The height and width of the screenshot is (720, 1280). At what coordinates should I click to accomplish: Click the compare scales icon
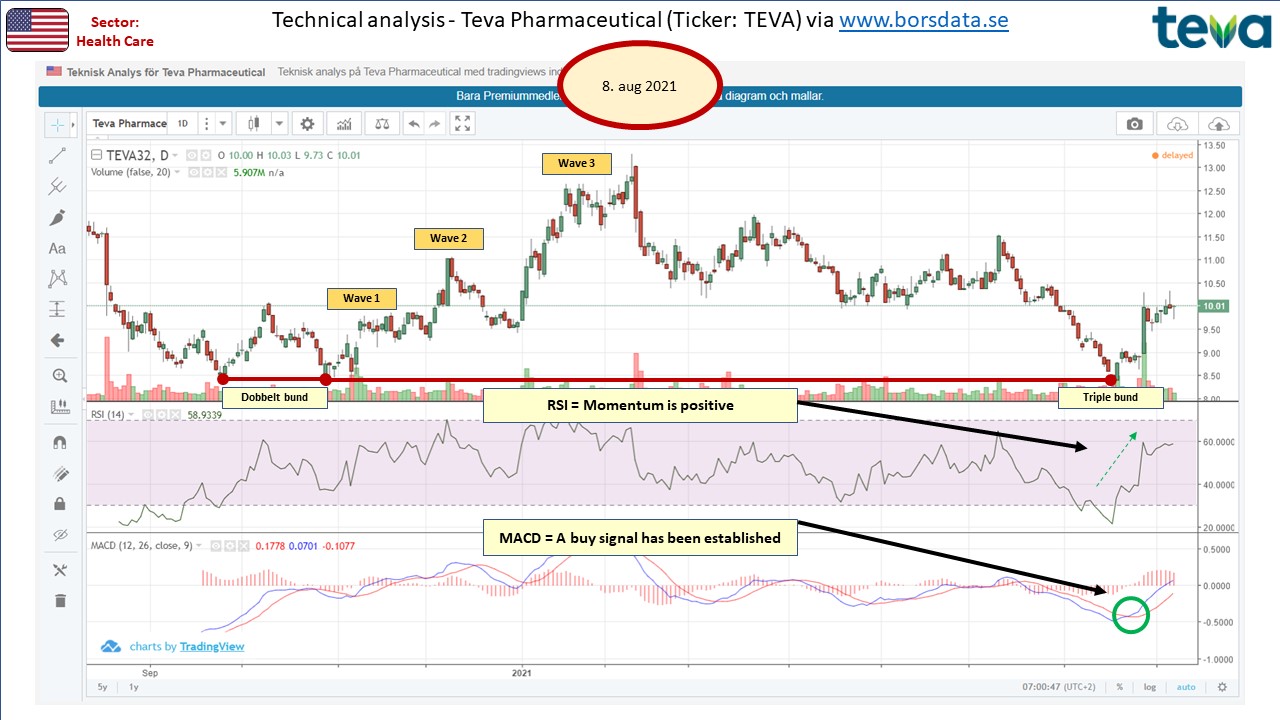382,124
